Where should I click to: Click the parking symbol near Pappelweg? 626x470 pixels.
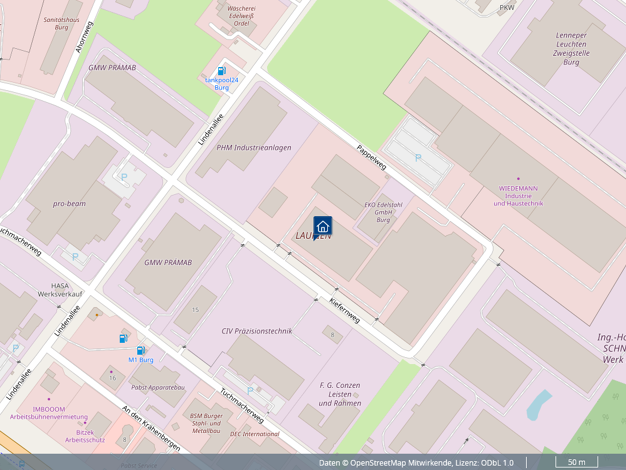coord(418,157)
